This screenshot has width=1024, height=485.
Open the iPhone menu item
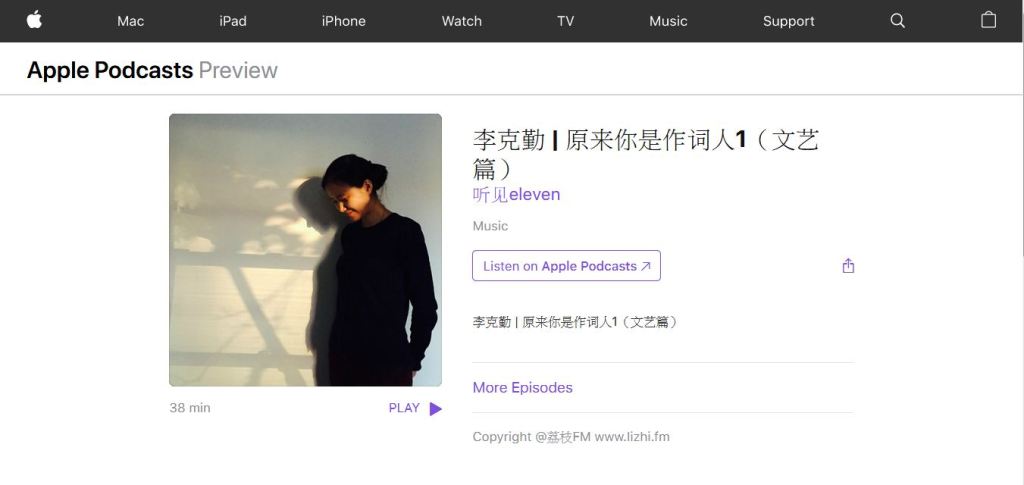click(x=344, y=21)
